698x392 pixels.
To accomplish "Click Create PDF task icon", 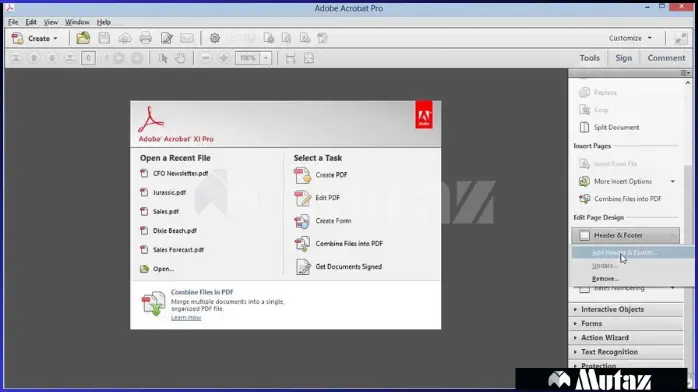I will pyautogui.click(x=302, y=175).
